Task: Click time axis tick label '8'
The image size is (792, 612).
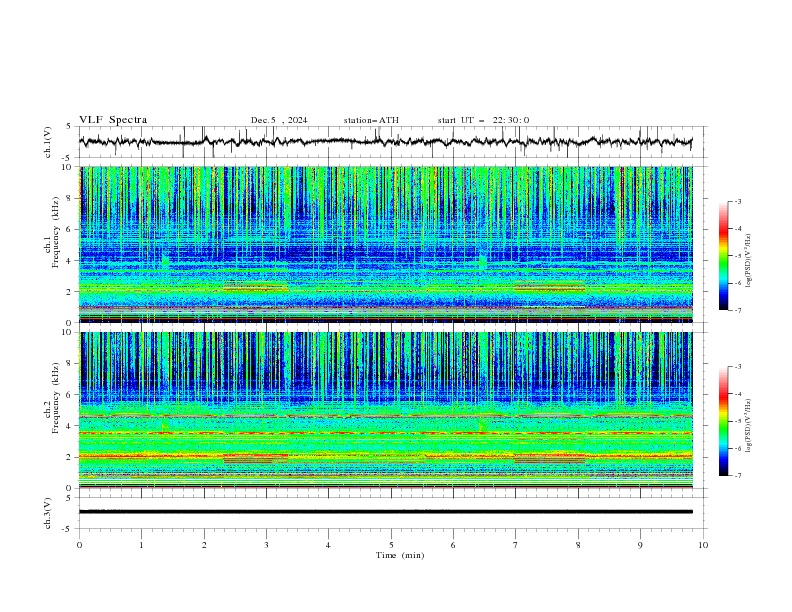Action: click(578, 545)
